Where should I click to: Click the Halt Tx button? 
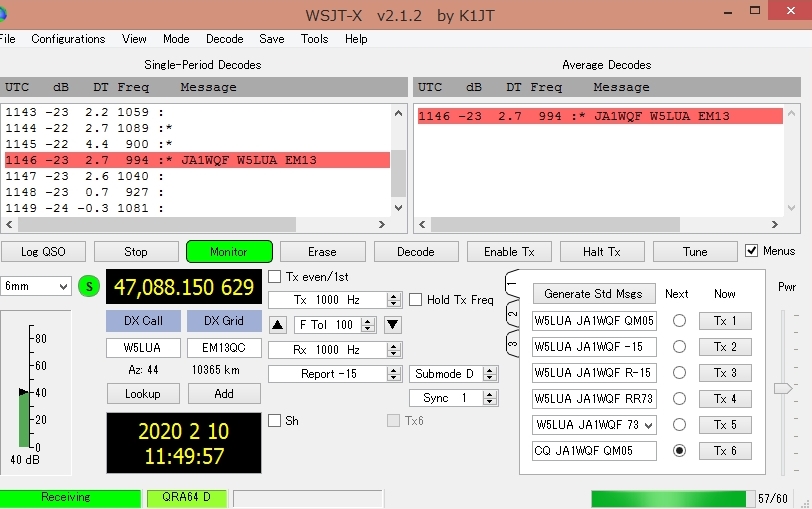tap(602, 252)
